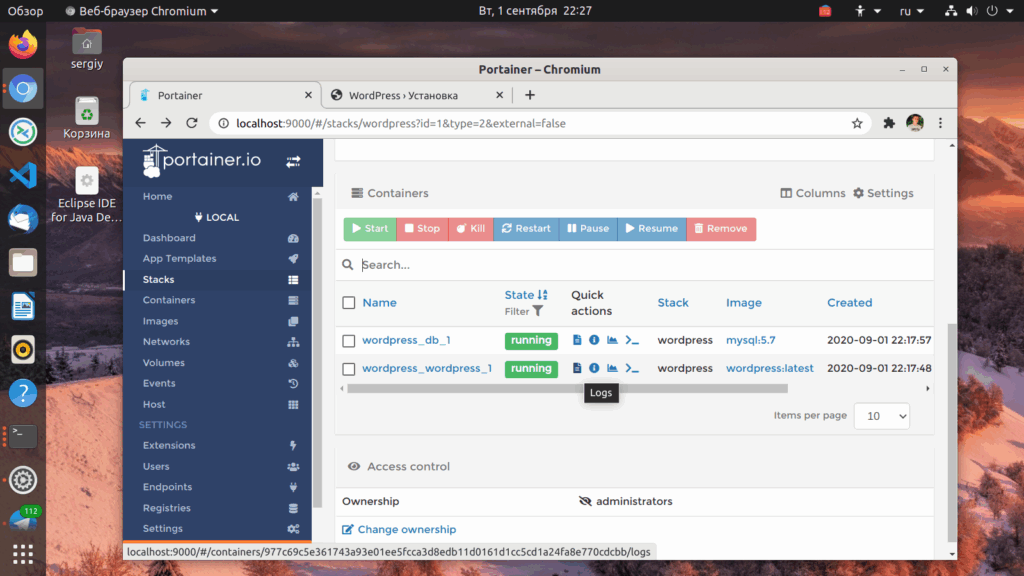This screenshot has width=1024, height=576.
Task: Launch Firefox from the dock
Action: point(23,45)
